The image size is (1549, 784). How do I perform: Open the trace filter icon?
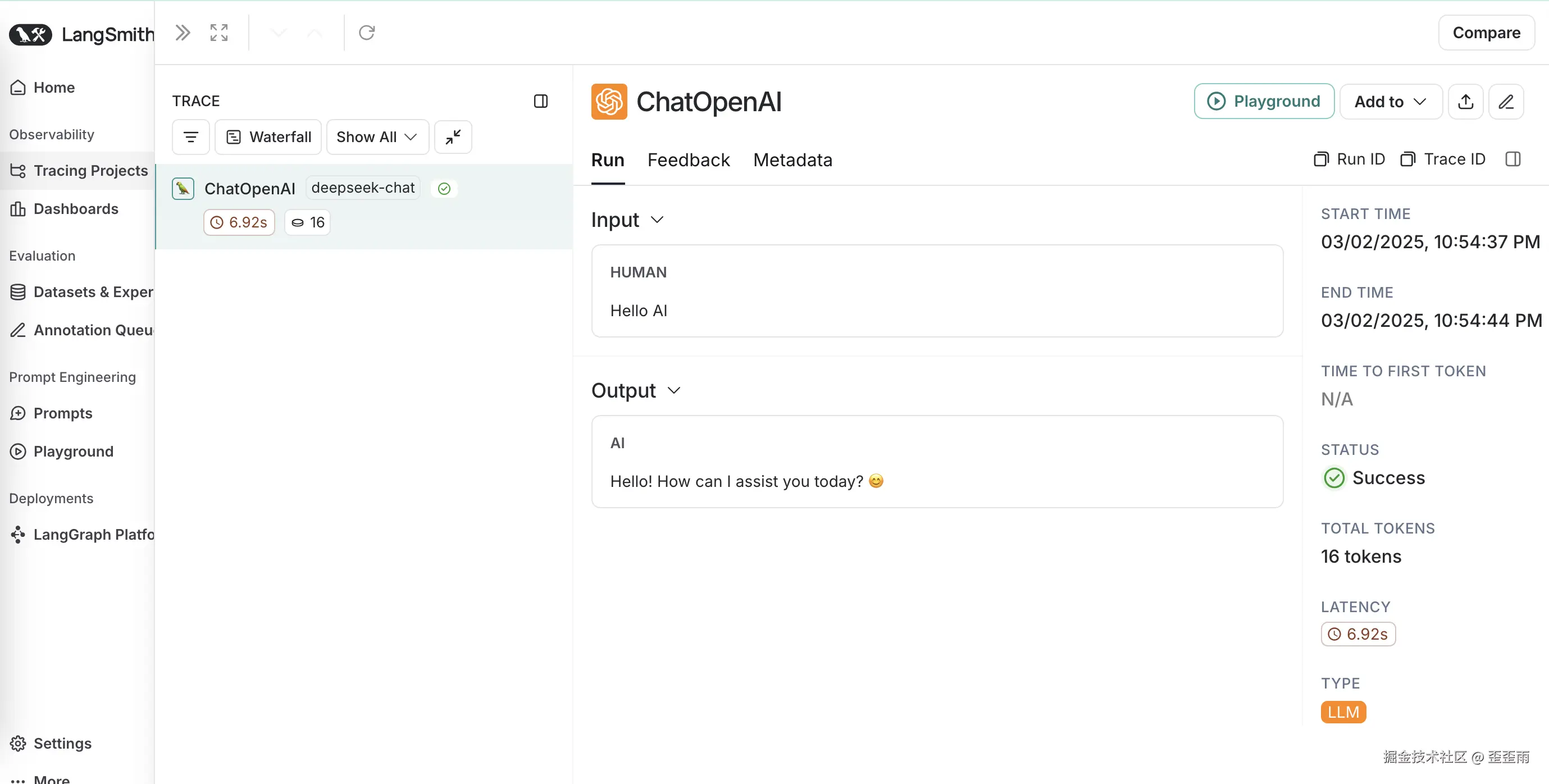[190, 137]
